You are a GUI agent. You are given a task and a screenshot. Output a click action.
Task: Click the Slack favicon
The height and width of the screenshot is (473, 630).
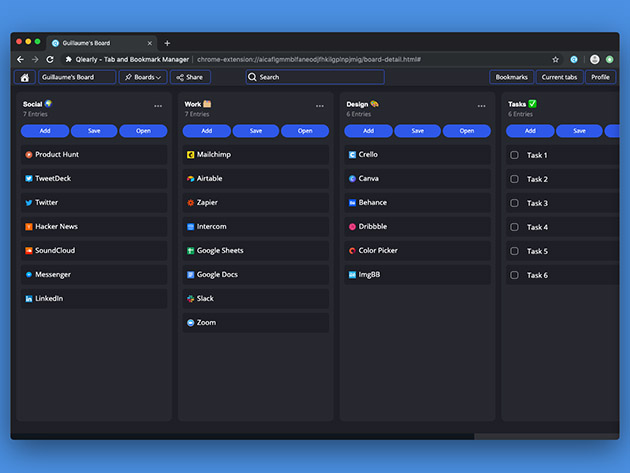click(x=190, y=299)
